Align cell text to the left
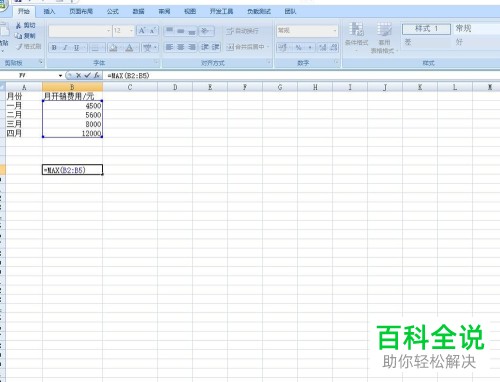 (x=169, y=47)
